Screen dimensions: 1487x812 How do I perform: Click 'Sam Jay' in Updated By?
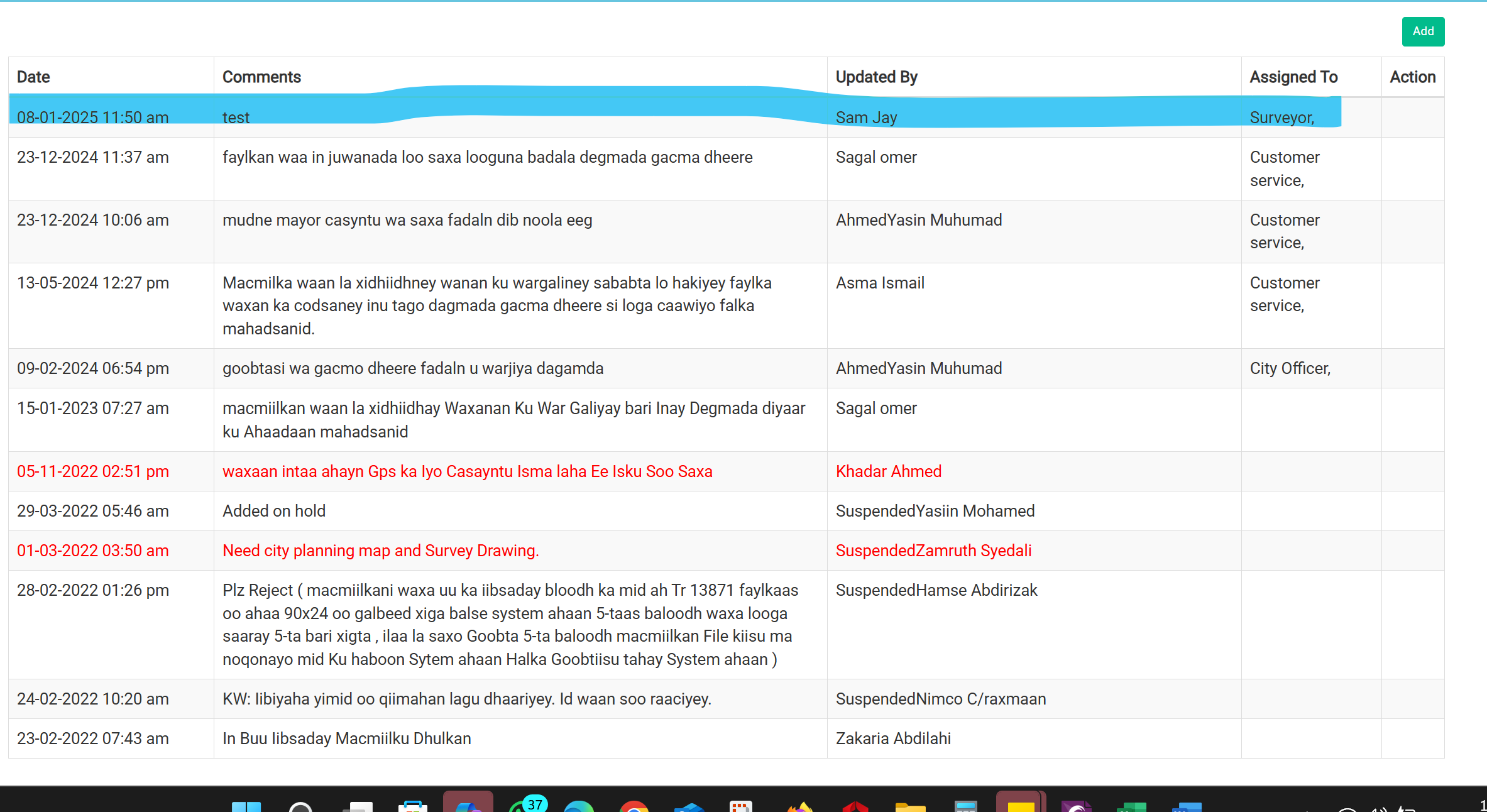[866, 118]
